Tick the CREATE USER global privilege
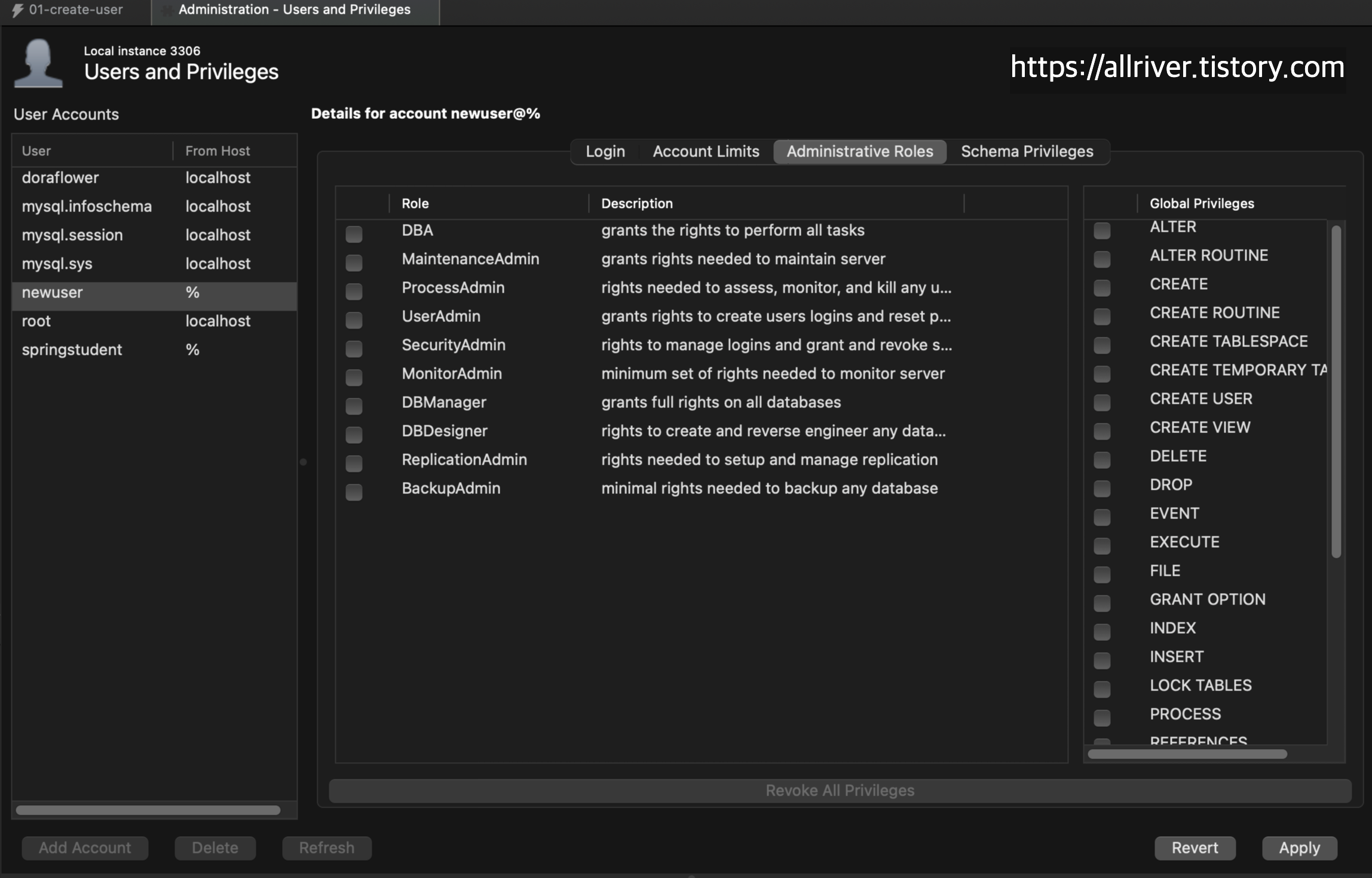 click(x=1101, y=402)
